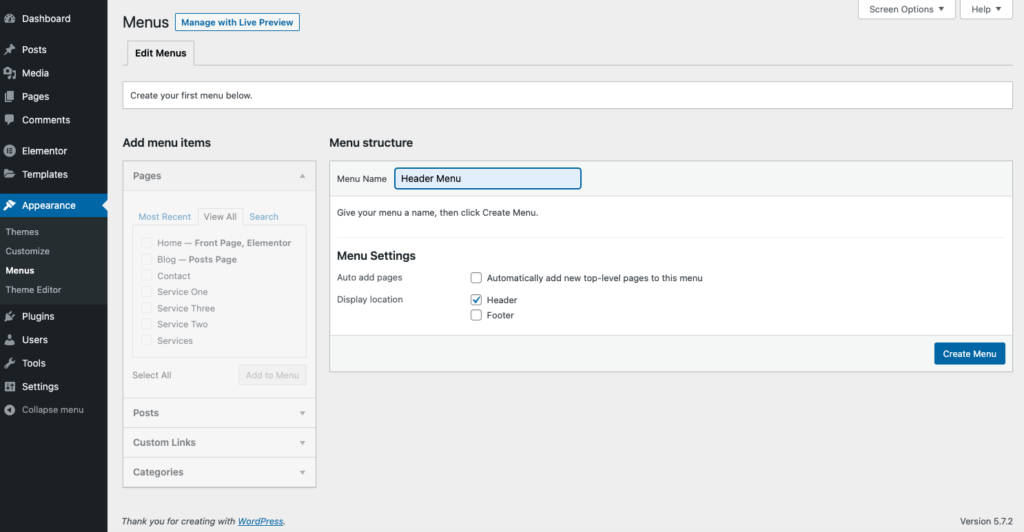Click the Menu Settings heading
1024x532 pixels.
[x=376, y=256]
